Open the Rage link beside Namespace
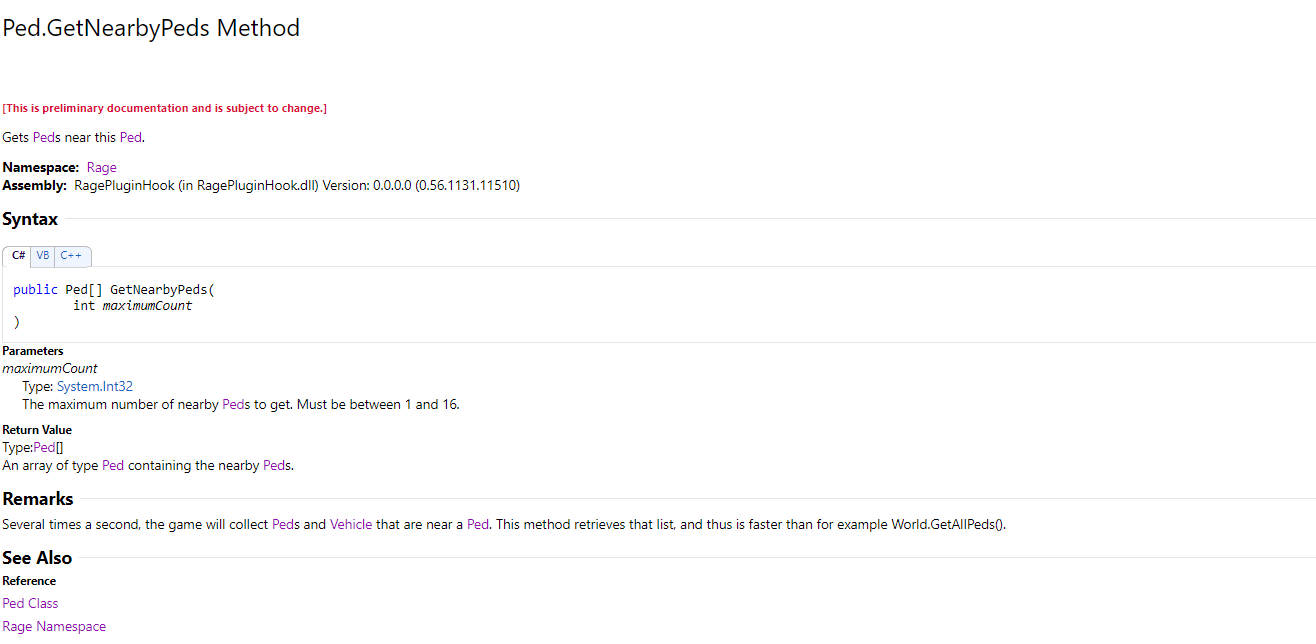Screen dimensions: 1316x644 102,167
